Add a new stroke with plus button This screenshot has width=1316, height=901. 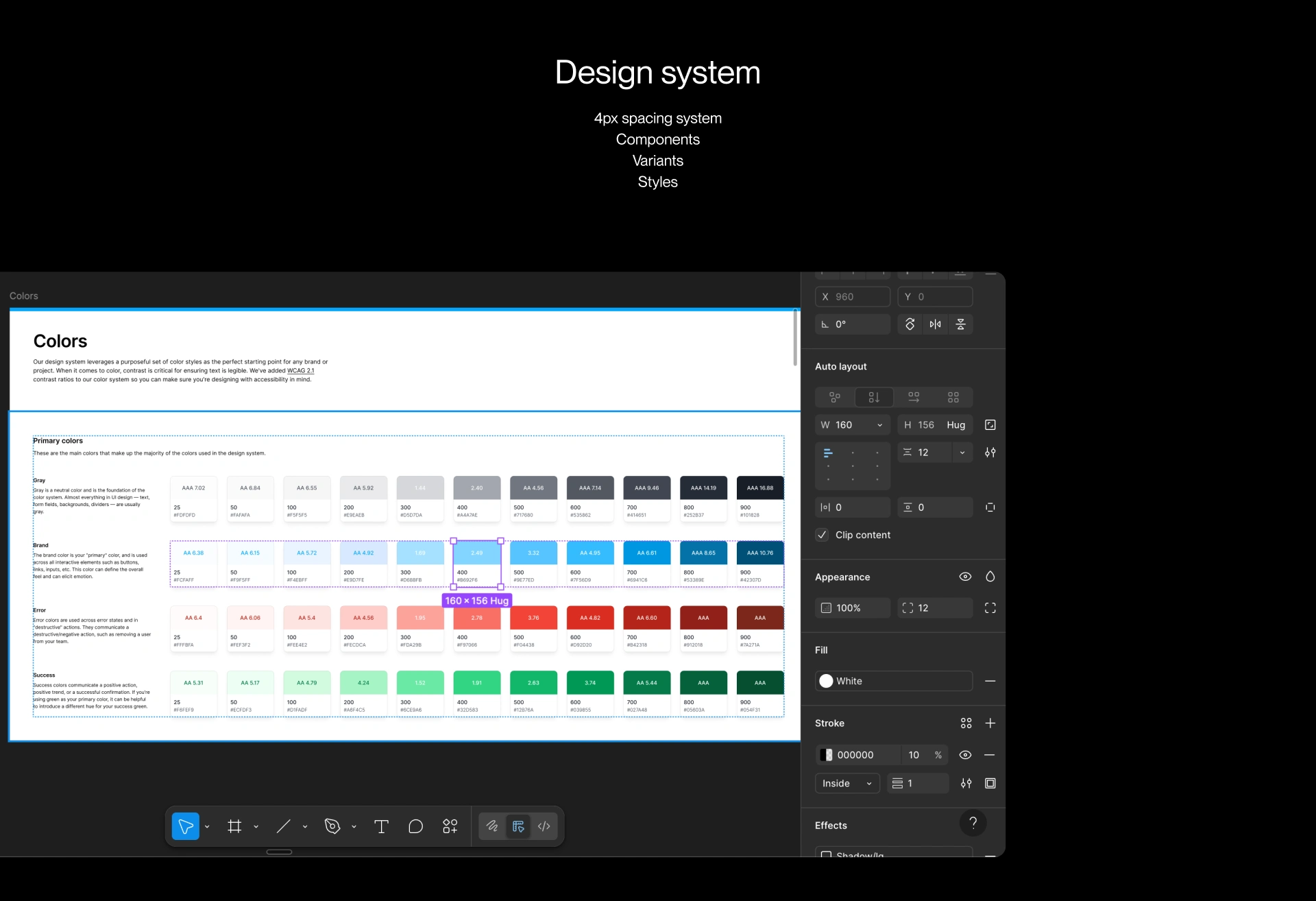[x=990, y=723]
